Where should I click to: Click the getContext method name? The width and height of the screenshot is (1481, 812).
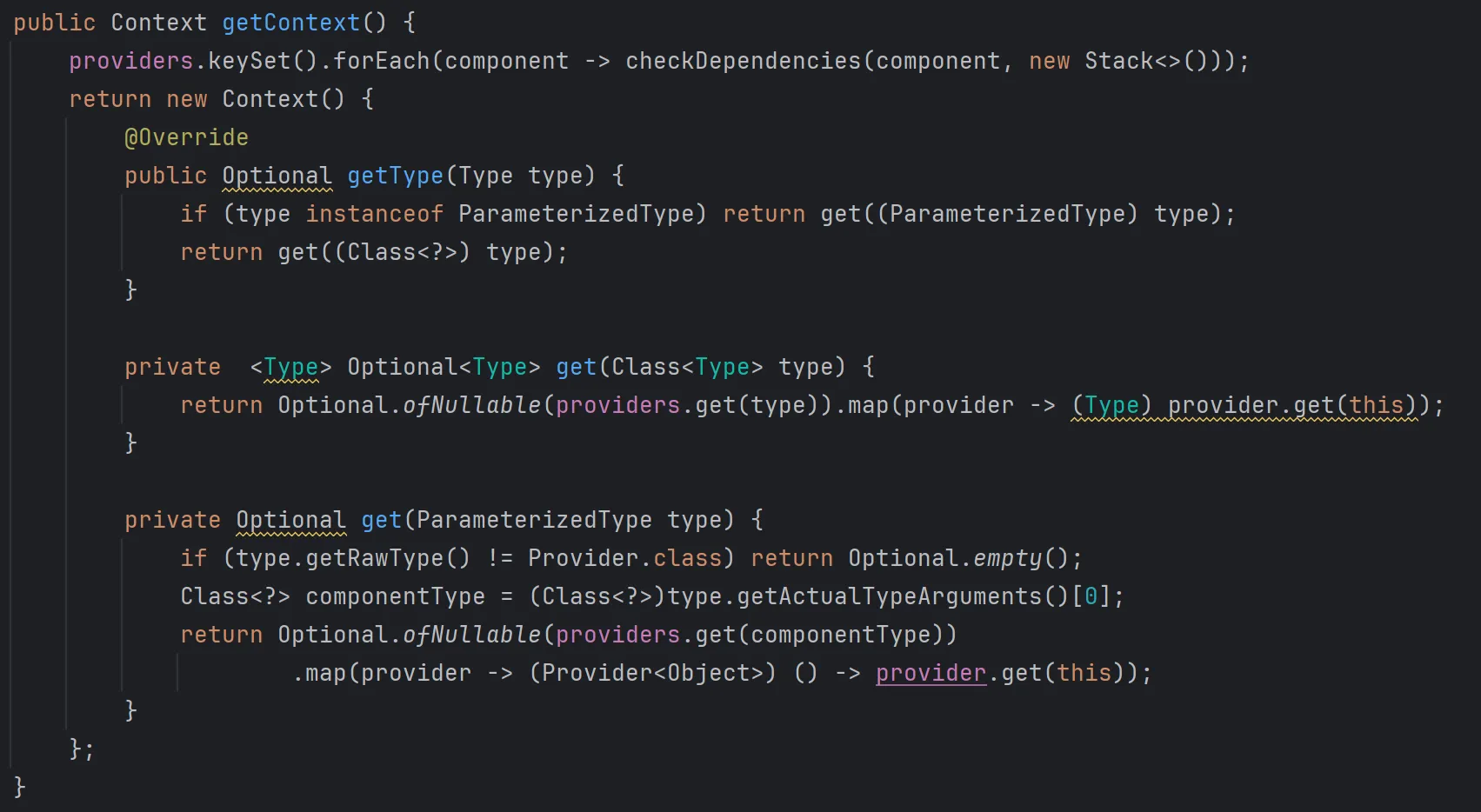pos(290,23)
